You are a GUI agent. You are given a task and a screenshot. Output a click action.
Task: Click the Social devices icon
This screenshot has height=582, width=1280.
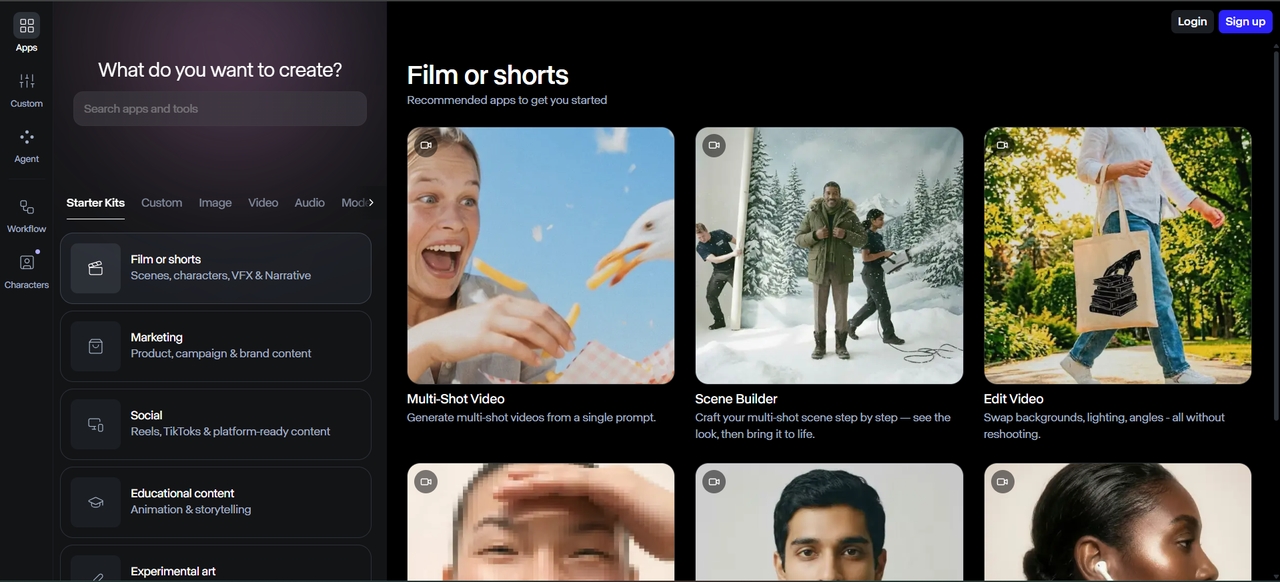point(96,424)
